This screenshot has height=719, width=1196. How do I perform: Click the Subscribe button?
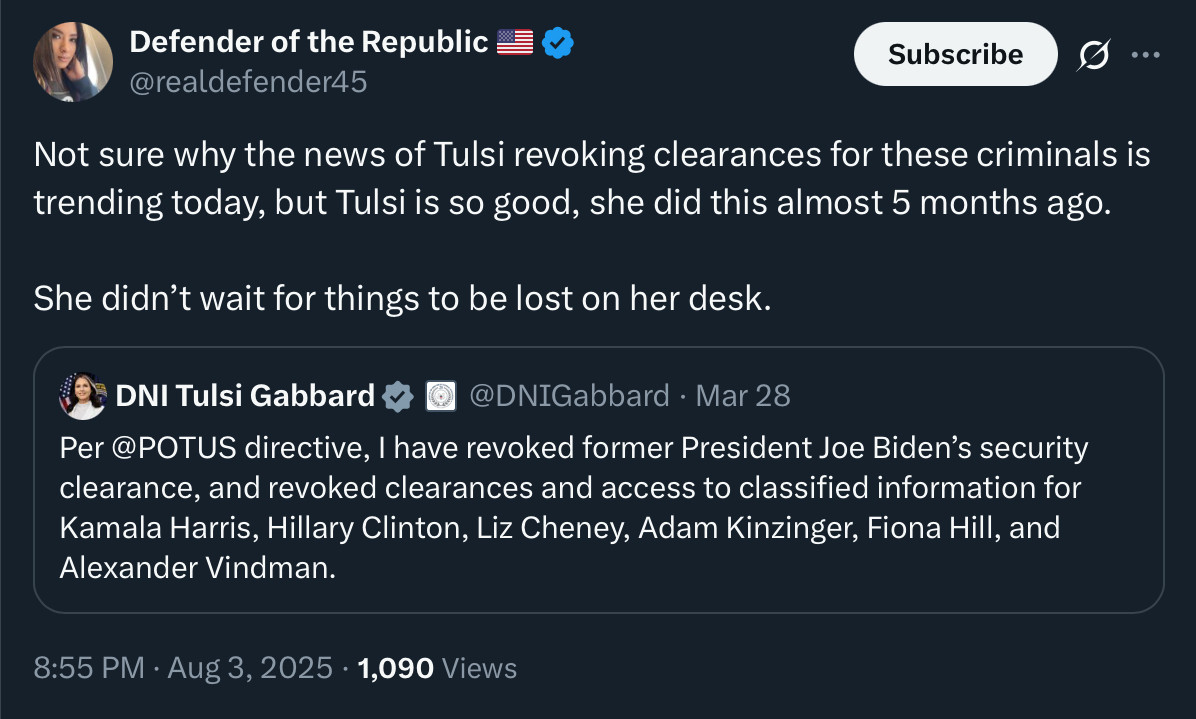[x=955, y=54]
